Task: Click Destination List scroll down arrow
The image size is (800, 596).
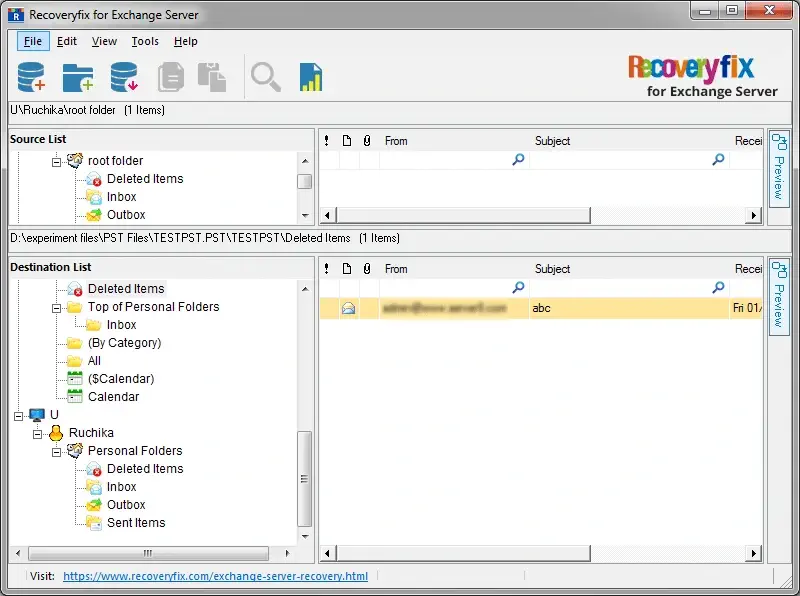Action: pos(305,536)
